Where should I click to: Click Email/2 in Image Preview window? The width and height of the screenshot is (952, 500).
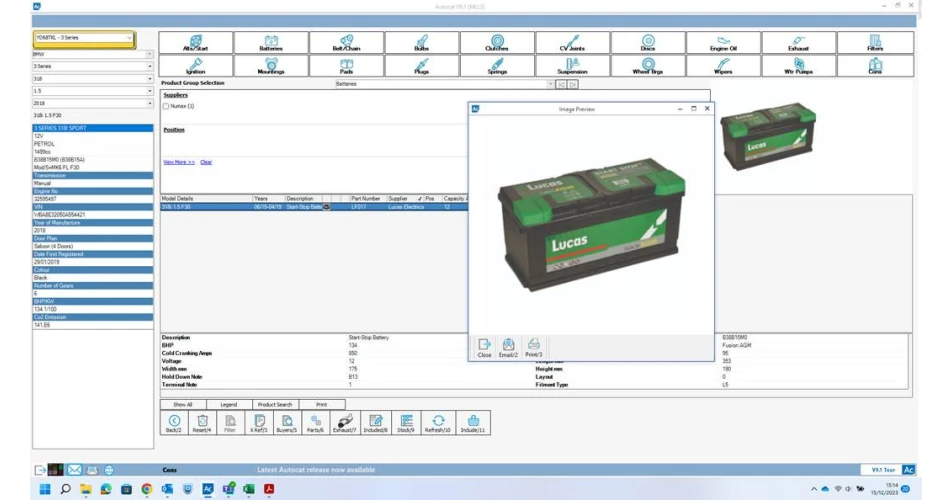click(508, 348)
